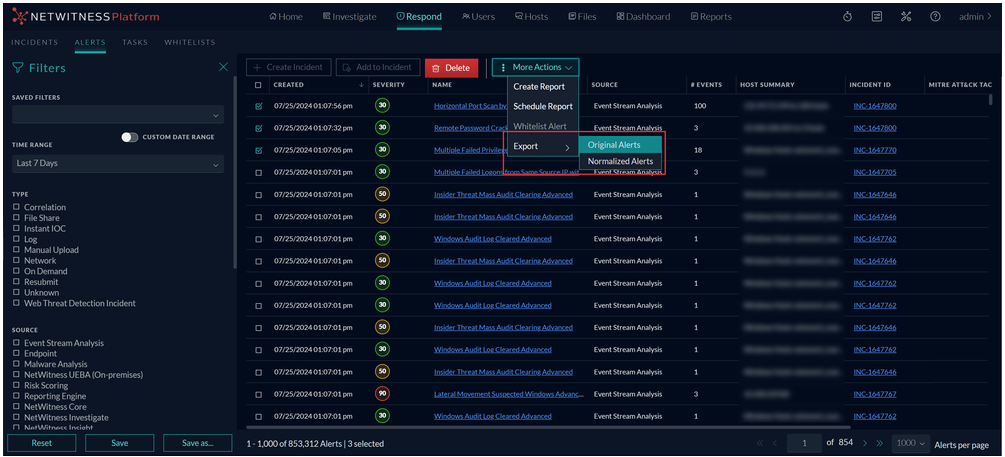Choose Whitelist Alert from More Actions

click(540, 127)
